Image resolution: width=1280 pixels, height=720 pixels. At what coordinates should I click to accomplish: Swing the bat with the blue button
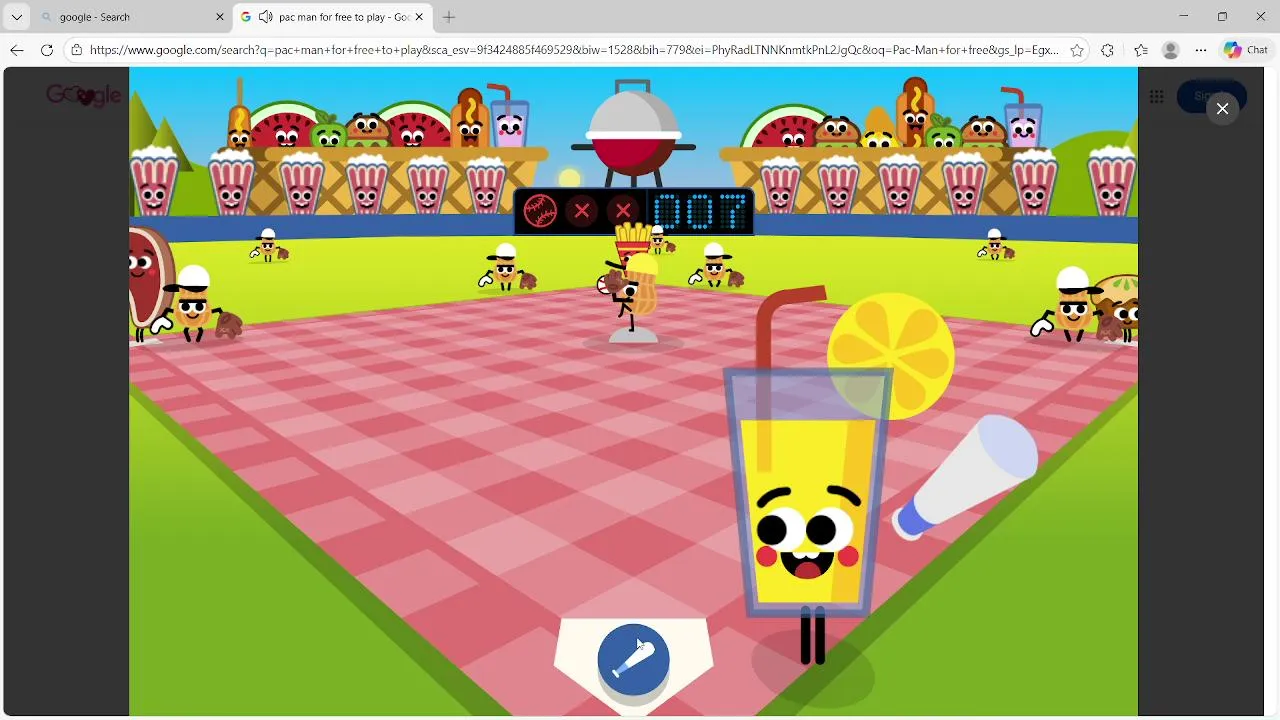(x=633, y=658)
